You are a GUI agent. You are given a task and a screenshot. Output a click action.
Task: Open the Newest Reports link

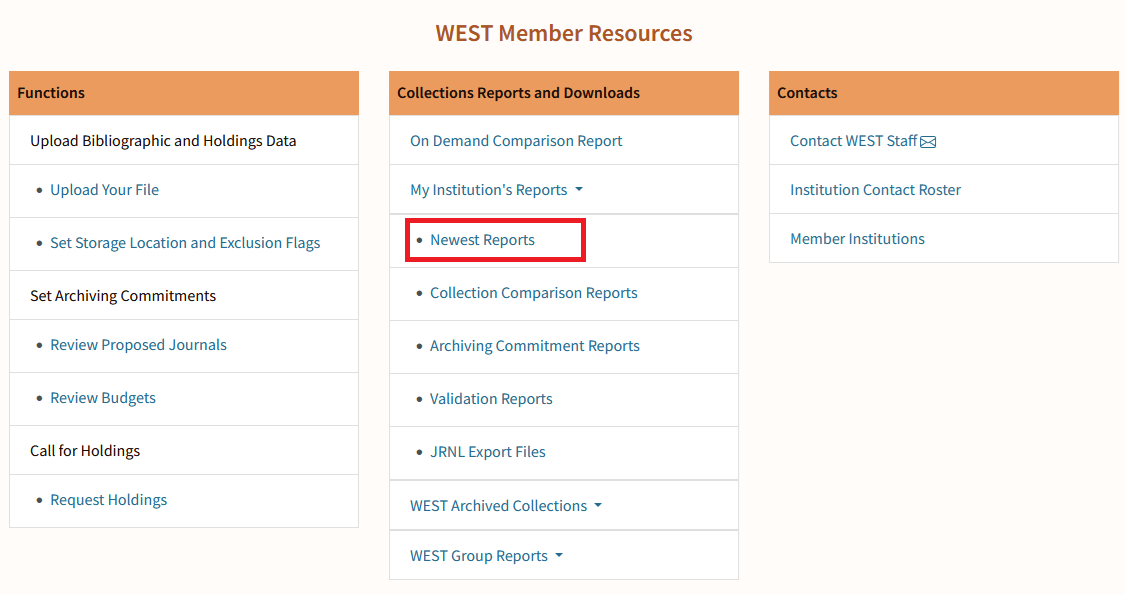tap(483, 240)
